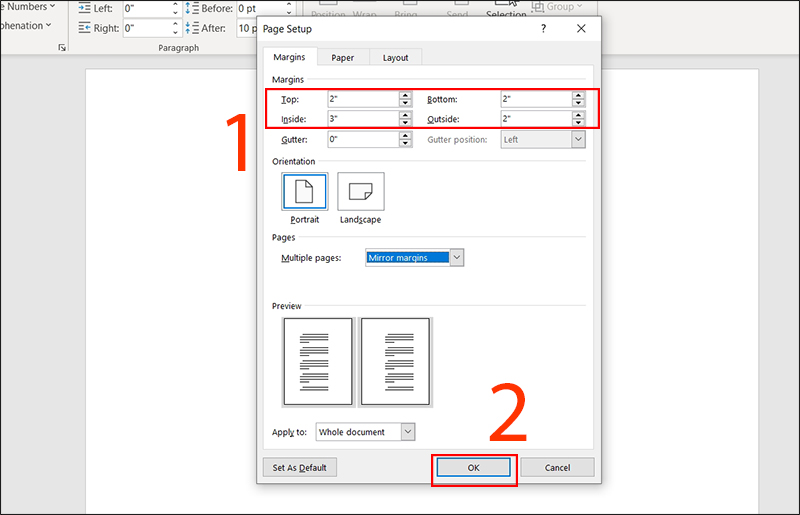This screenshot has width=800, height=515.
Task: Click the Left indent icon in the ribbon
Action: [85, 8]
